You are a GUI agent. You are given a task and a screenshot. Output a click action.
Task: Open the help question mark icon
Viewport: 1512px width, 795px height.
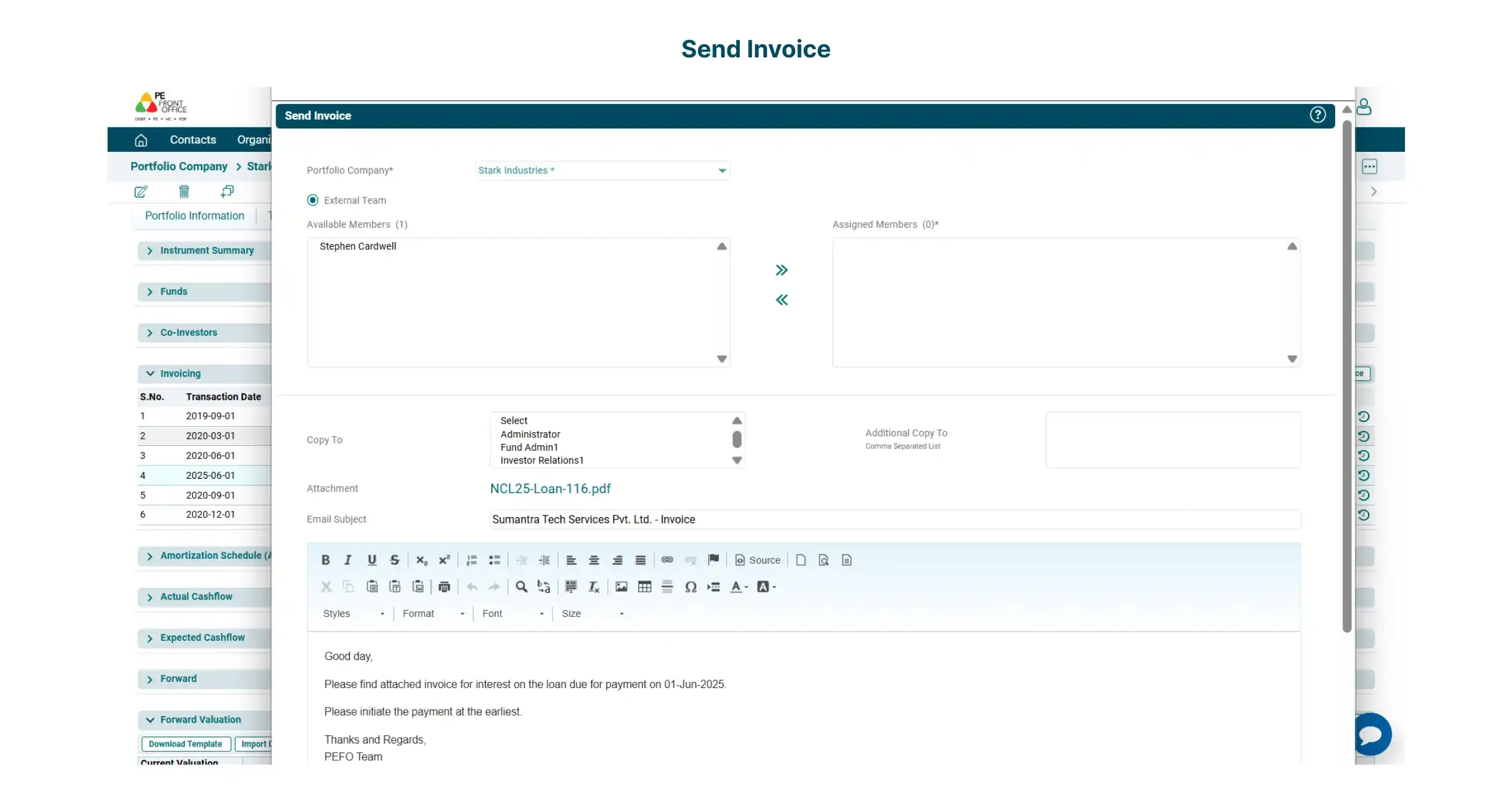point(1317,115)
